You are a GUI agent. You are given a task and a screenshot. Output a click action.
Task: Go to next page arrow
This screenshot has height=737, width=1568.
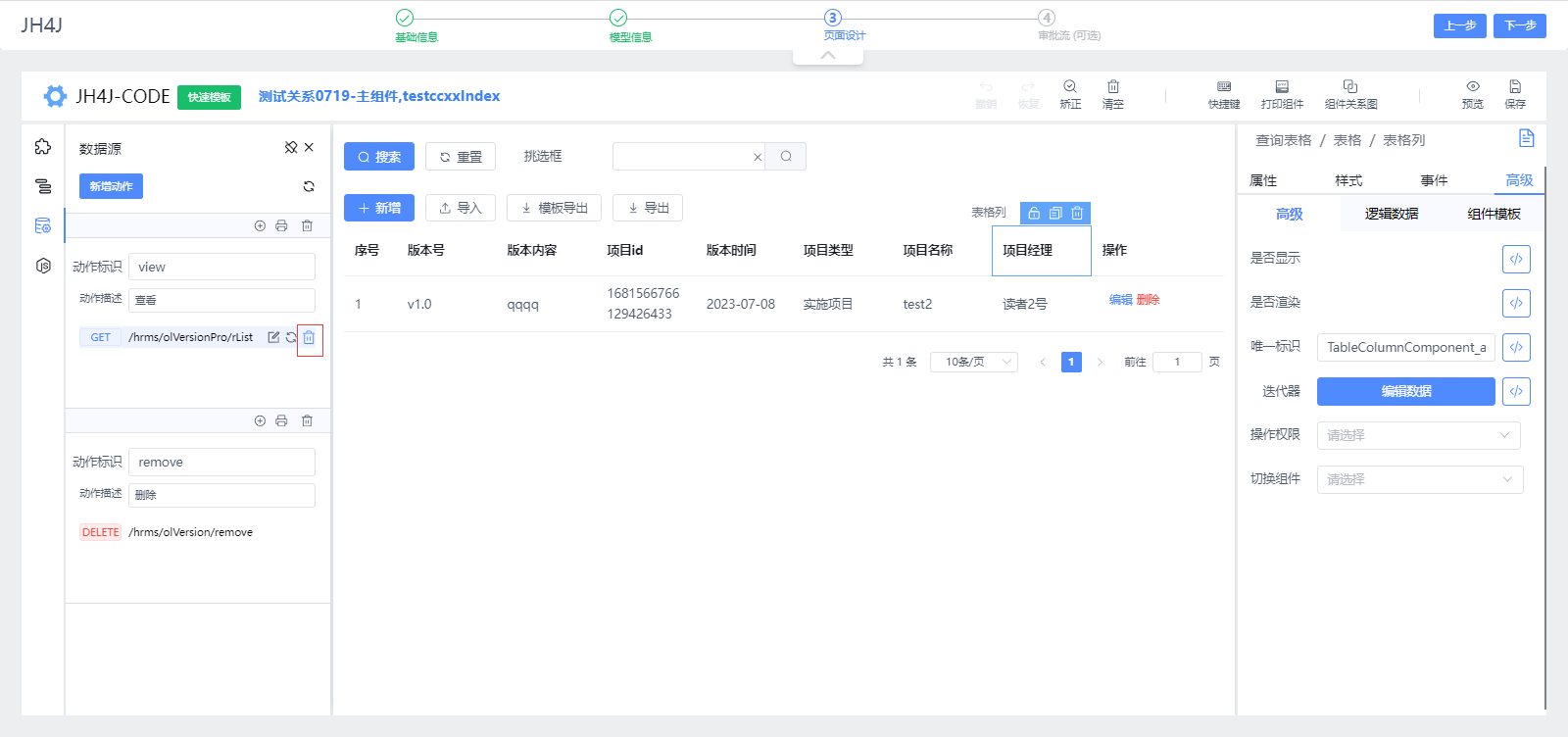coord(1100,362)
